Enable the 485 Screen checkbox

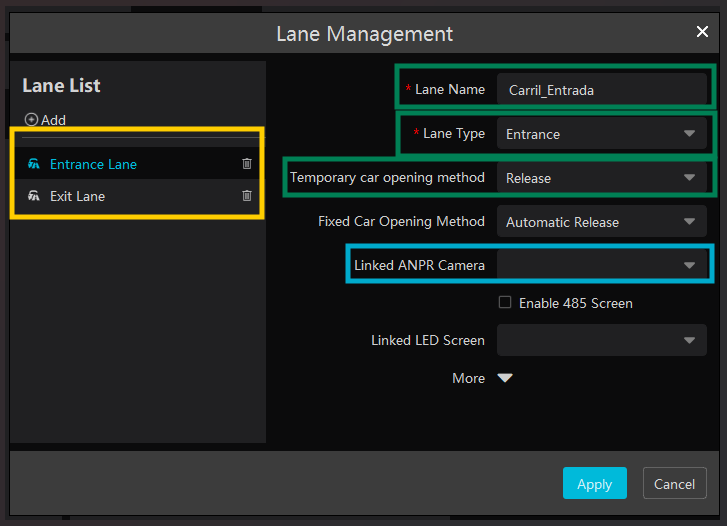point(505,302)
